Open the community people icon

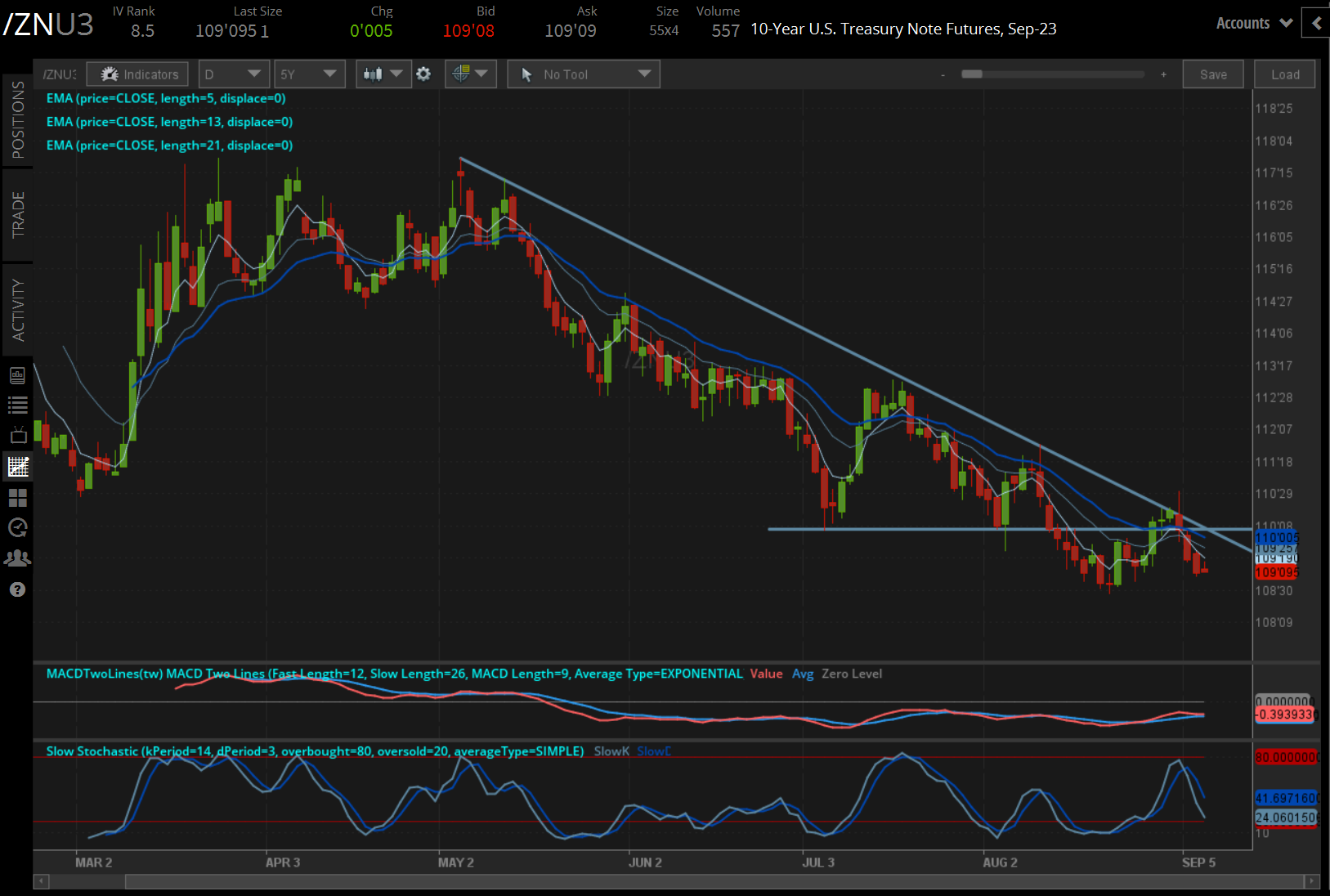tap(17, 558)
